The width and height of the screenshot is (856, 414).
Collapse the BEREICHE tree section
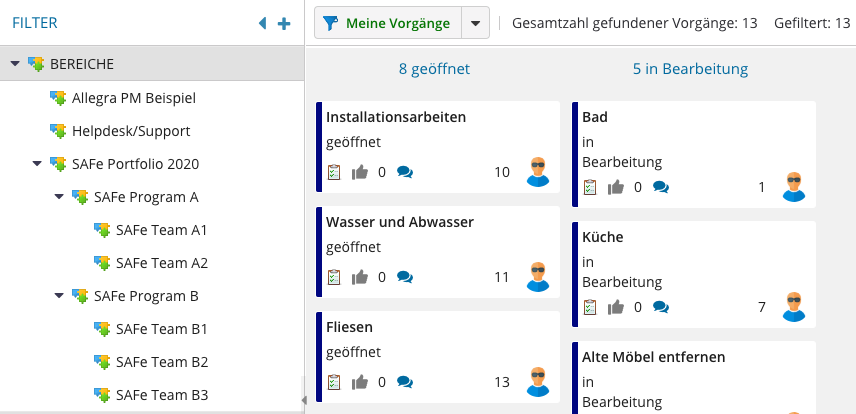[x=15, y=64]
